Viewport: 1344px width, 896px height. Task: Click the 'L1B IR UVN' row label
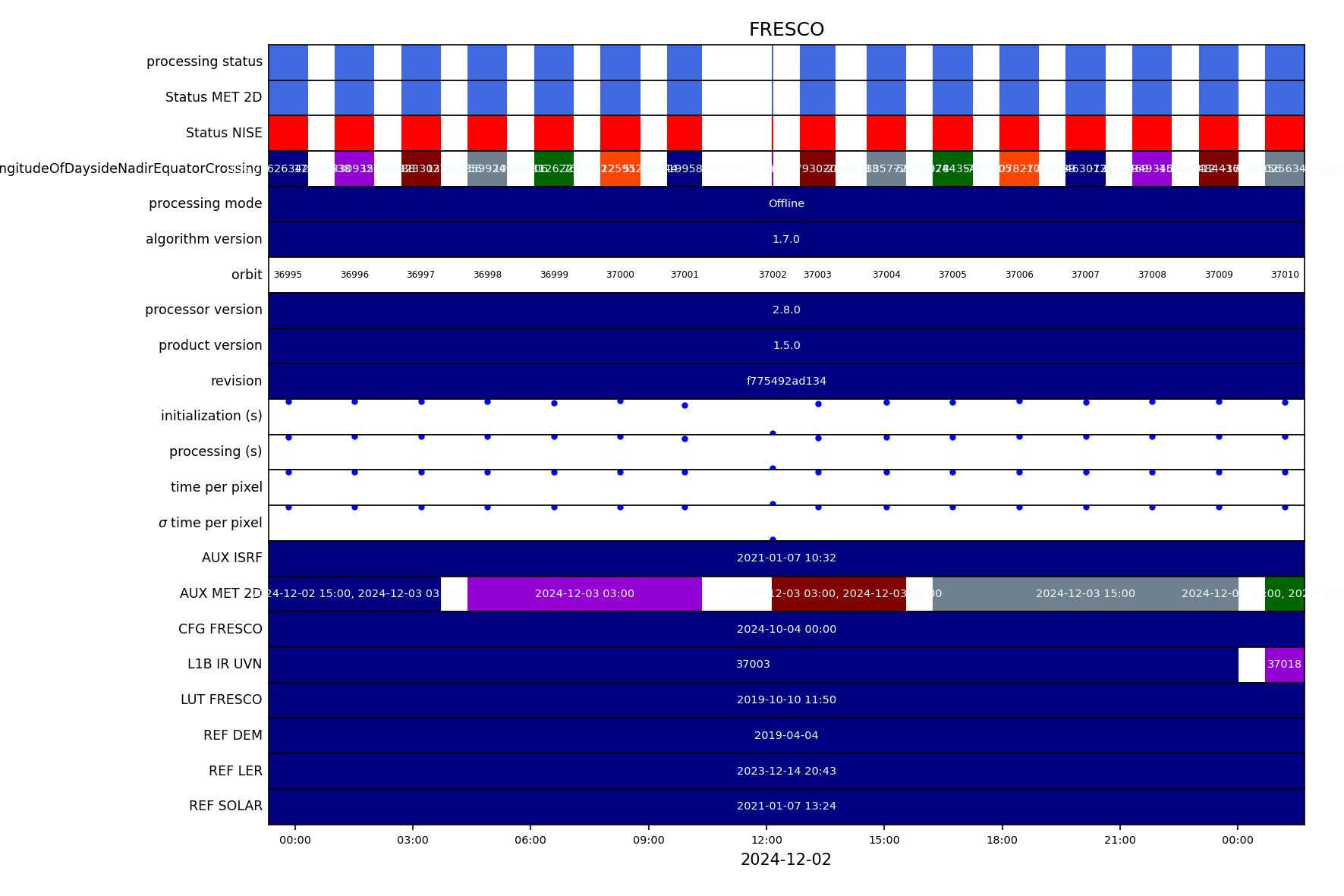(x=225, y=664)
